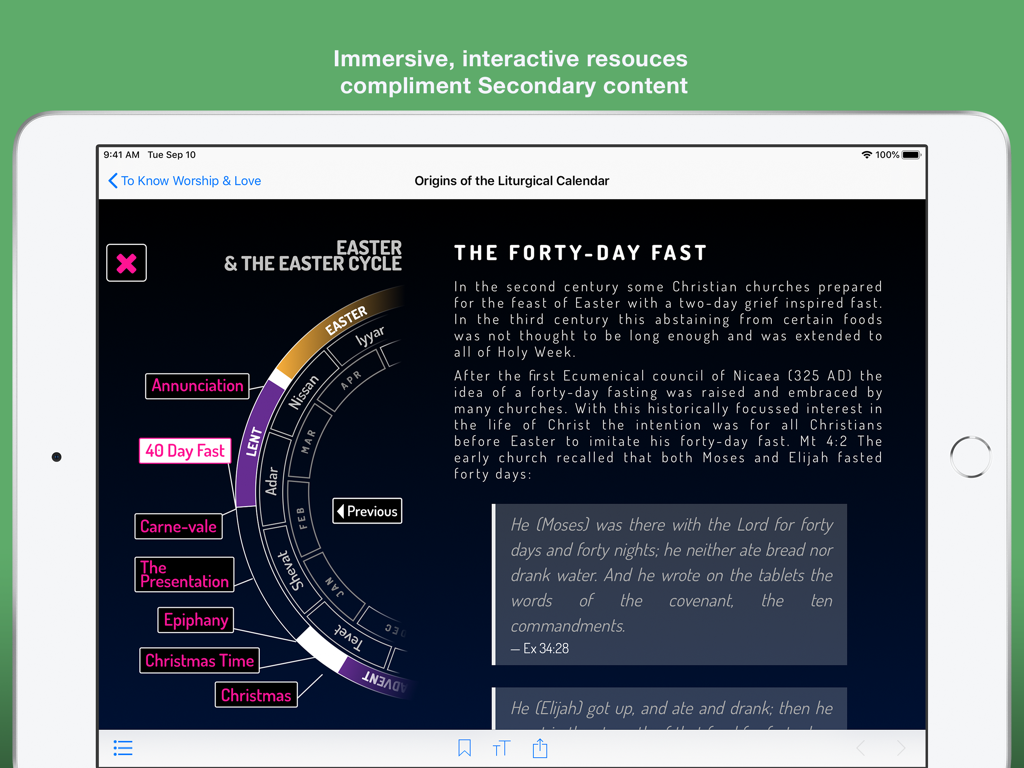Open the text size settings icon

pos(501,747)
